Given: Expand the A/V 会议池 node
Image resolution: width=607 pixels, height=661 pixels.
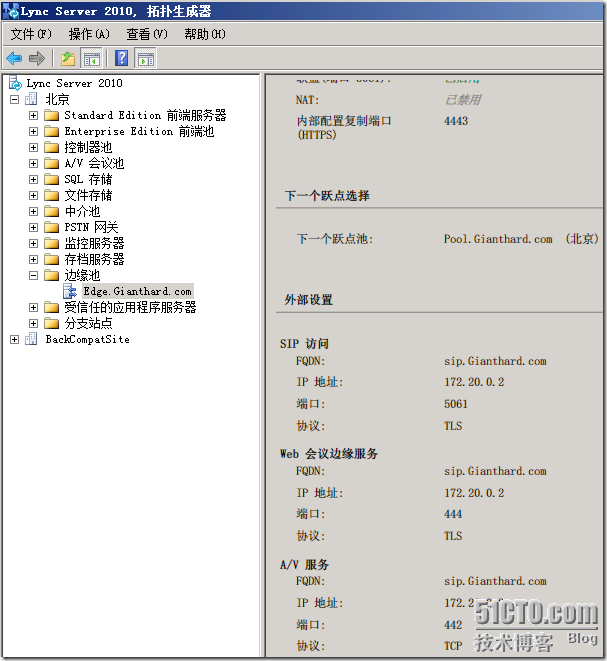Looking at the screenshot, I should (x=33, y=164).
